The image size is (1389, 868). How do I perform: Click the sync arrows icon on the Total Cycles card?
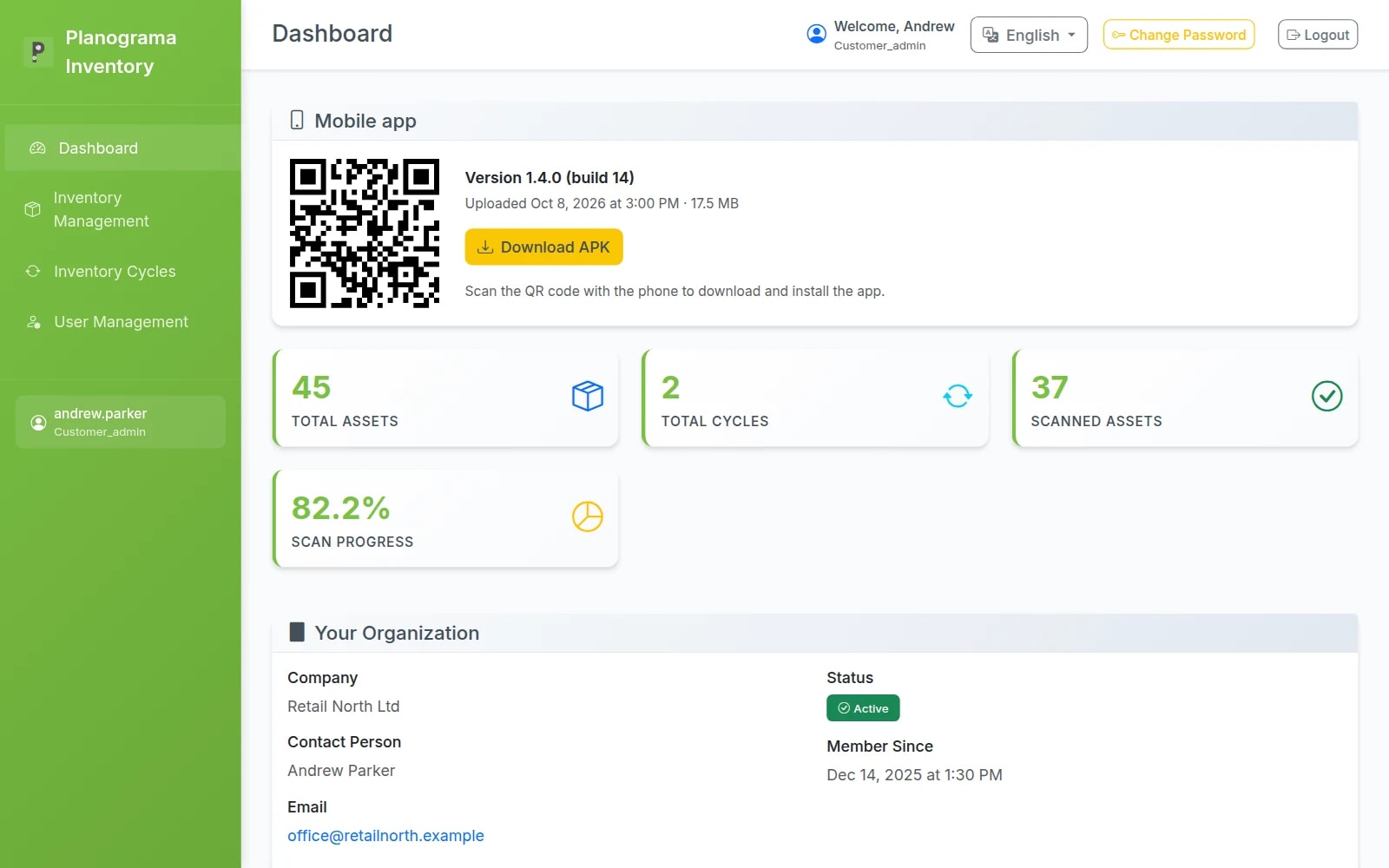pos(958,397)
